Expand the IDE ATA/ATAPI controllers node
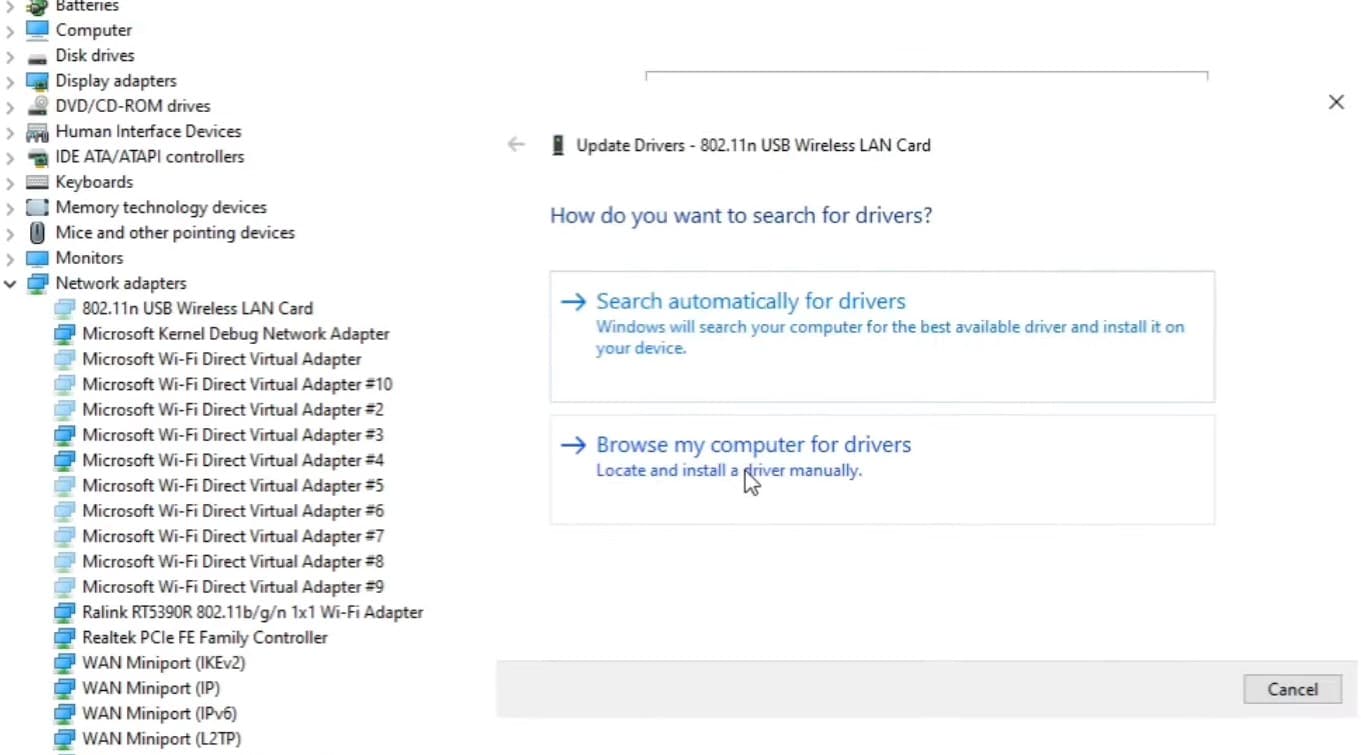The image size is (1361, 755). tap(10, 157)
